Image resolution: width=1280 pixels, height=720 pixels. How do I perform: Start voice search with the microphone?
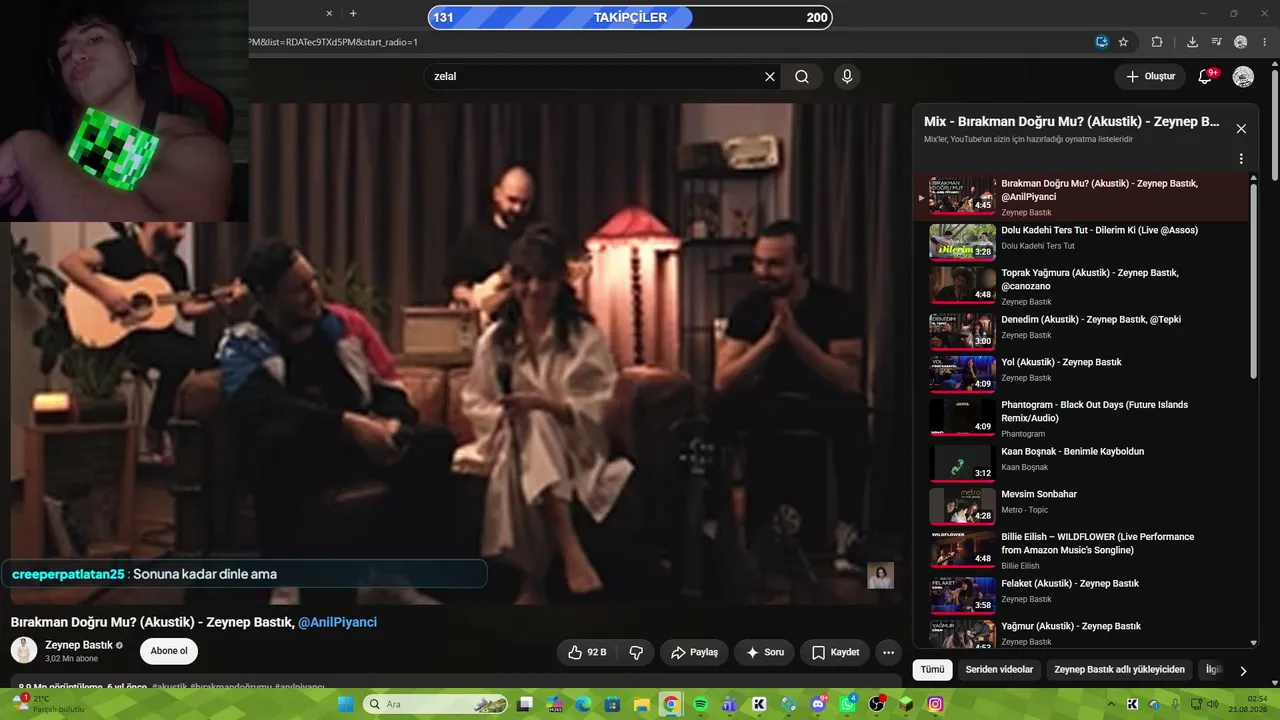point(847,76)
